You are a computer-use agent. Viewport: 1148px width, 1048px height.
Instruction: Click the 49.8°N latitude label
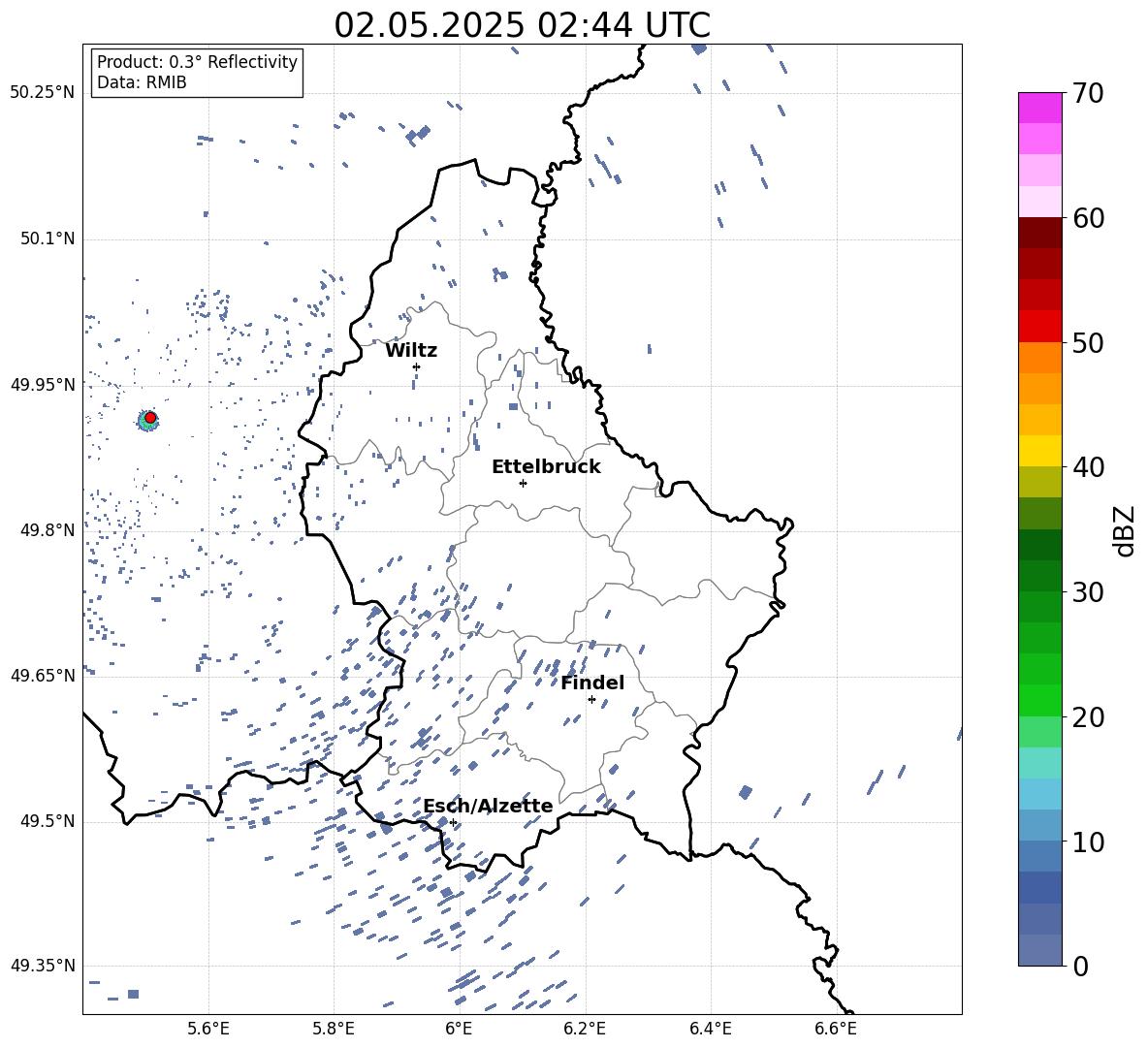tap(47, 530)
